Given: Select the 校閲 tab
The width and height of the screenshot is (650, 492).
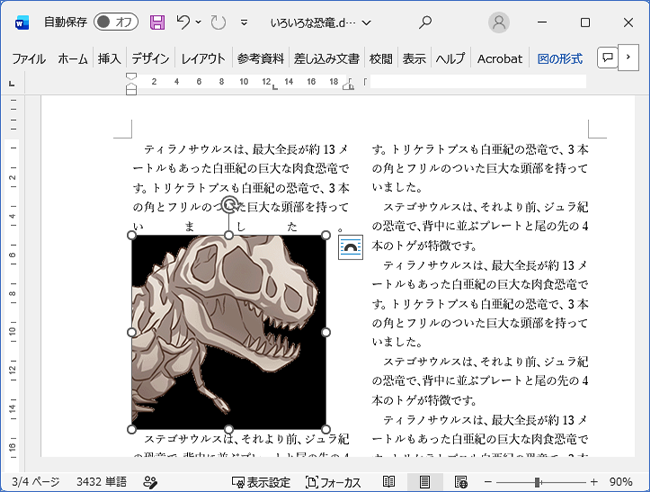Looking at the screenshot, I should pyautogui.click(x=381, y=59).
